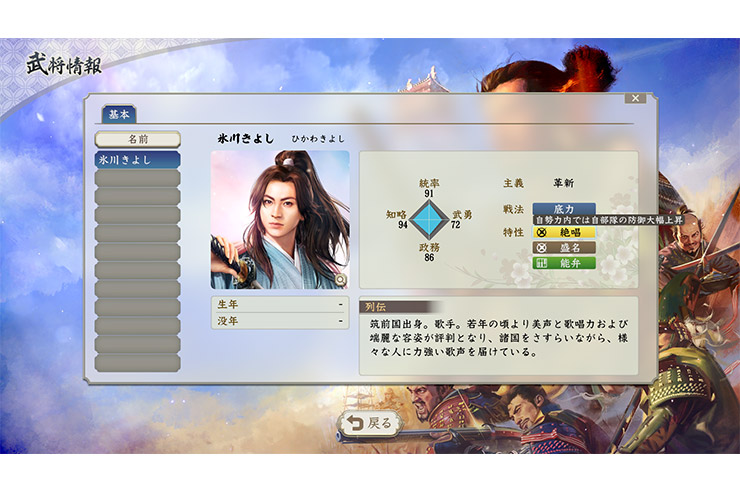This screenshot has width=740, height=493.
Task: Click the magnifier icon on the portrait
Action: point(341,280)
